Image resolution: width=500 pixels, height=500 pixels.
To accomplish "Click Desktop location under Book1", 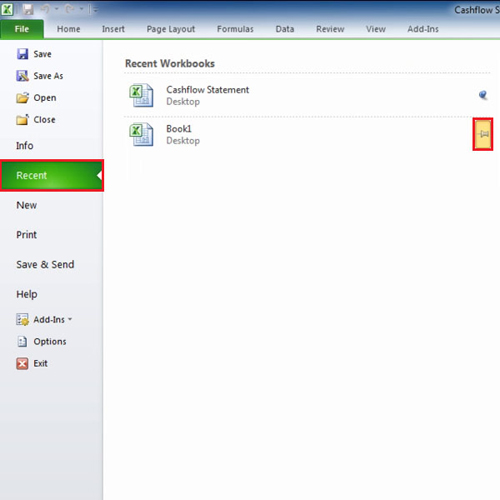I will coord(183,141).
